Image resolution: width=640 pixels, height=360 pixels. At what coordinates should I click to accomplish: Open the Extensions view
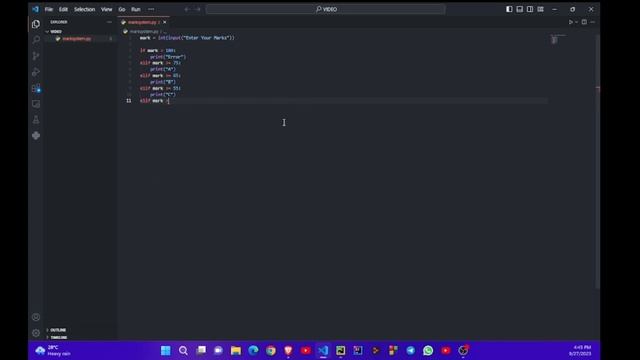click(36, 88)
